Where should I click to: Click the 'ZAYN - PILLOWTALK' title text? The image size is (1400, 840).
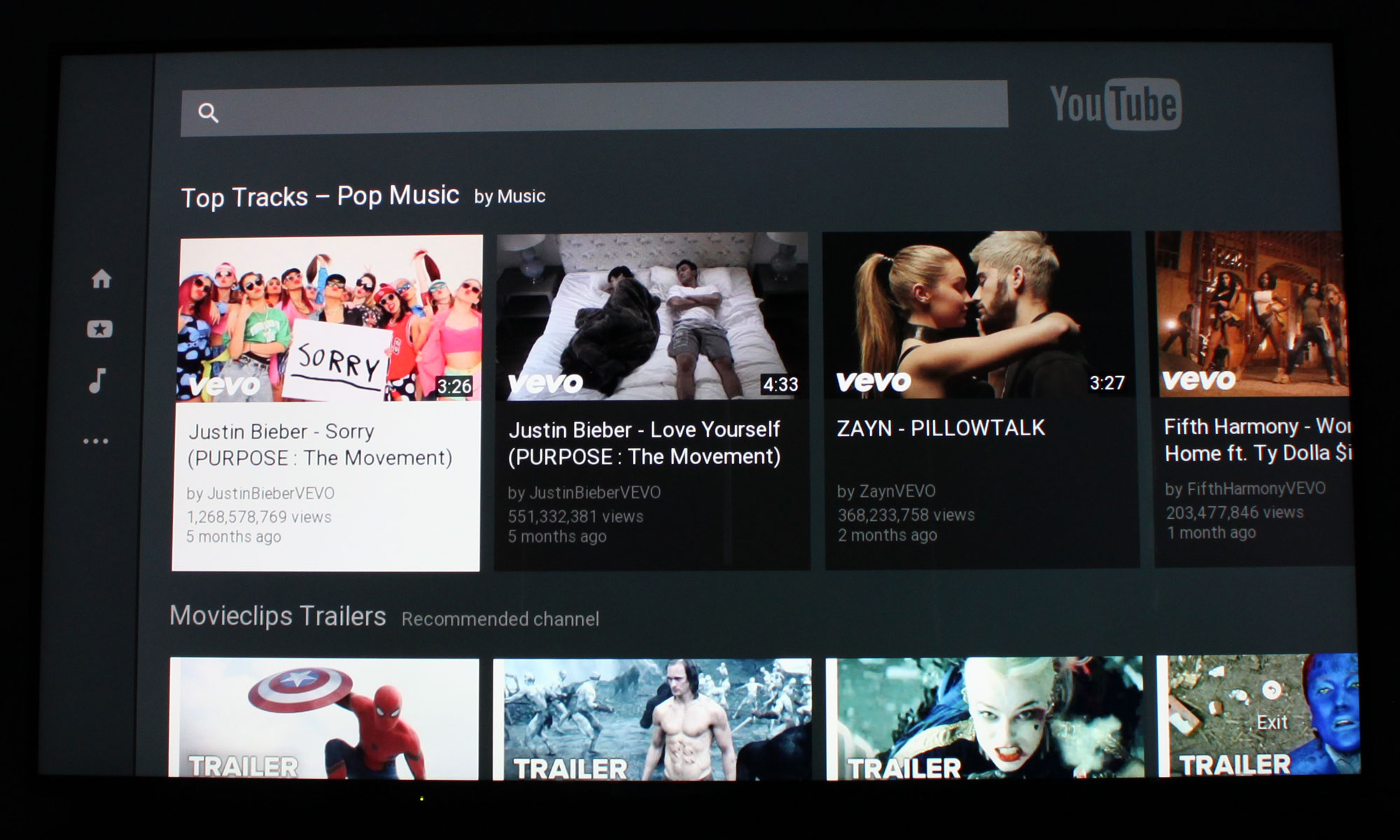[941, 428]
